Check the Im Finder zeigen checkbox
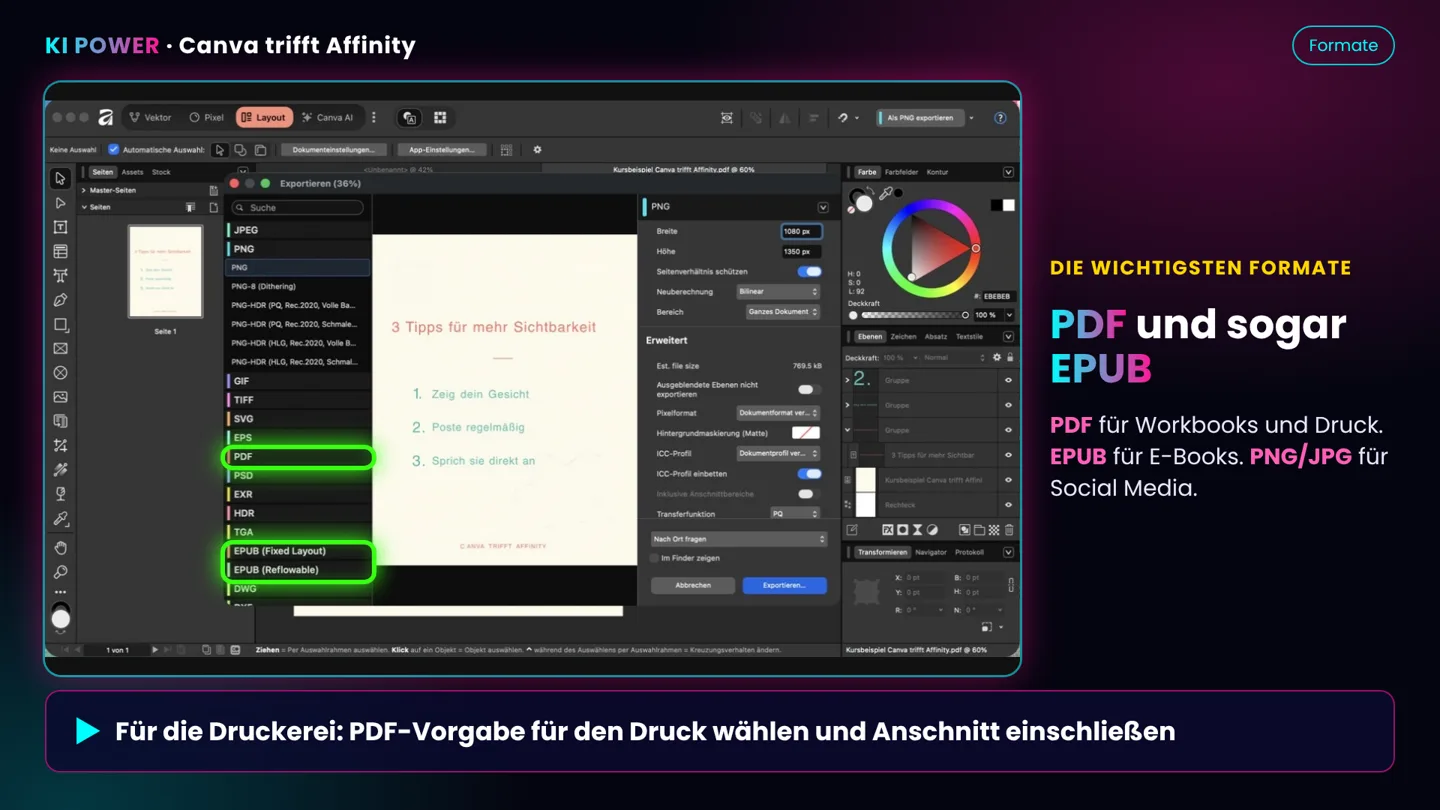Image resolution: width=1440 pixels, height=810 pixels. [655, 558]
